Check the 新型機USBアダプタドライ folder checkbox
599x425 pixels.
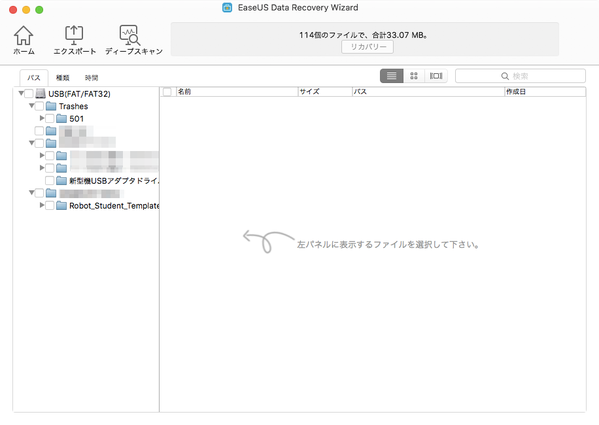50,180
